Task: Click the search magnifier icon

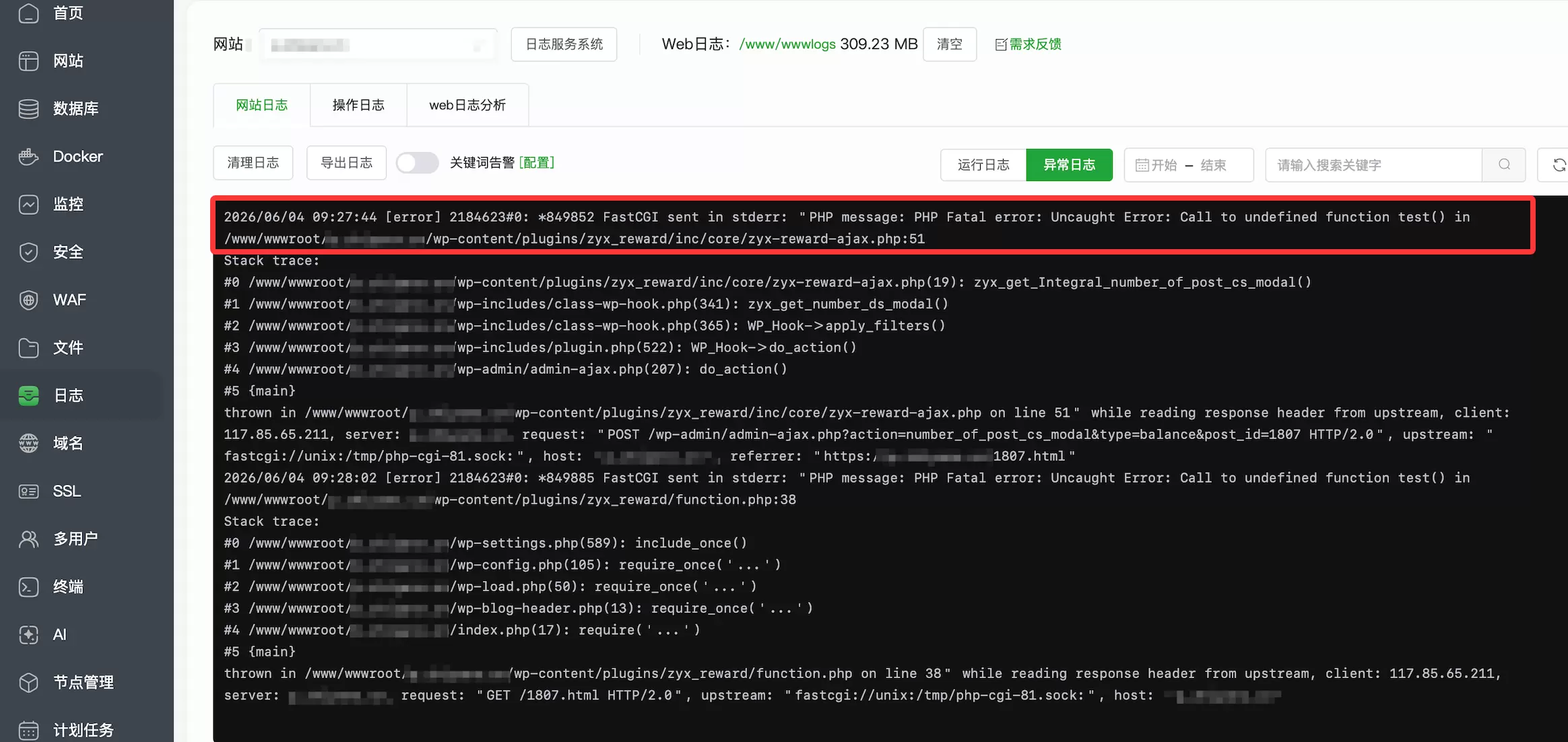Action: point(1504,165)
